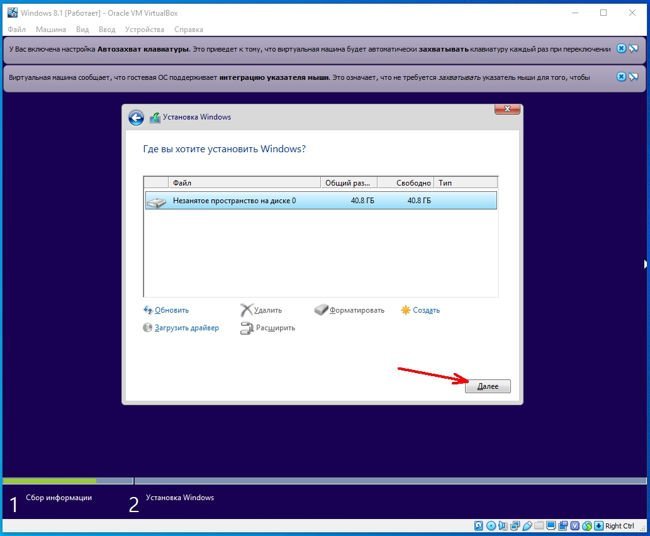This screenshot has width=650, height=536.
Task: Click the Удалить link
Action: 268,310
